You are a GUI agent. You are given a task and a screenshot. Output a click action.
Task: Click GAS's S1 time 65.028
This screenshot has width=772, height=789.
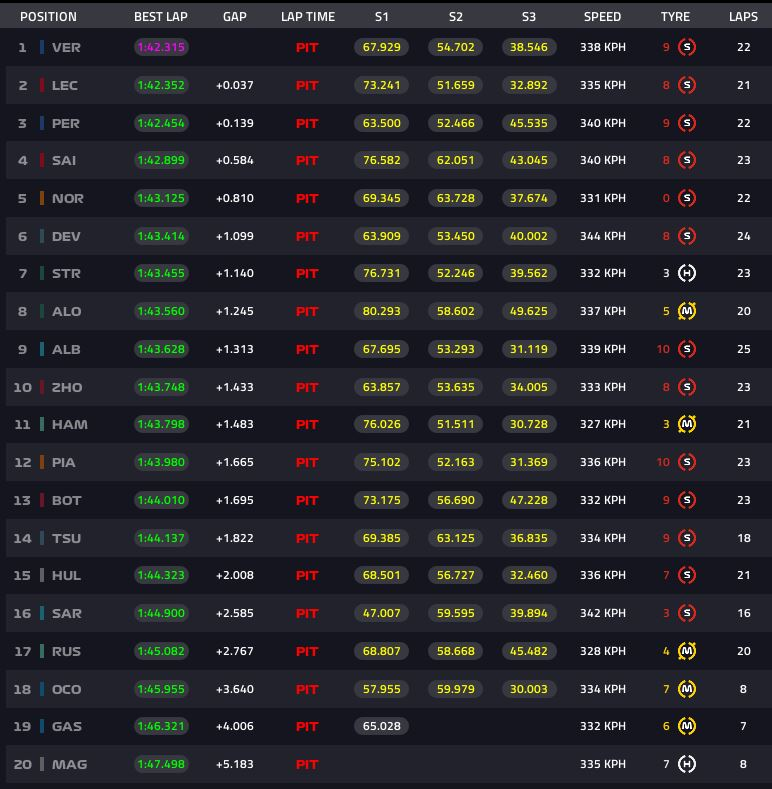point(381,726)
